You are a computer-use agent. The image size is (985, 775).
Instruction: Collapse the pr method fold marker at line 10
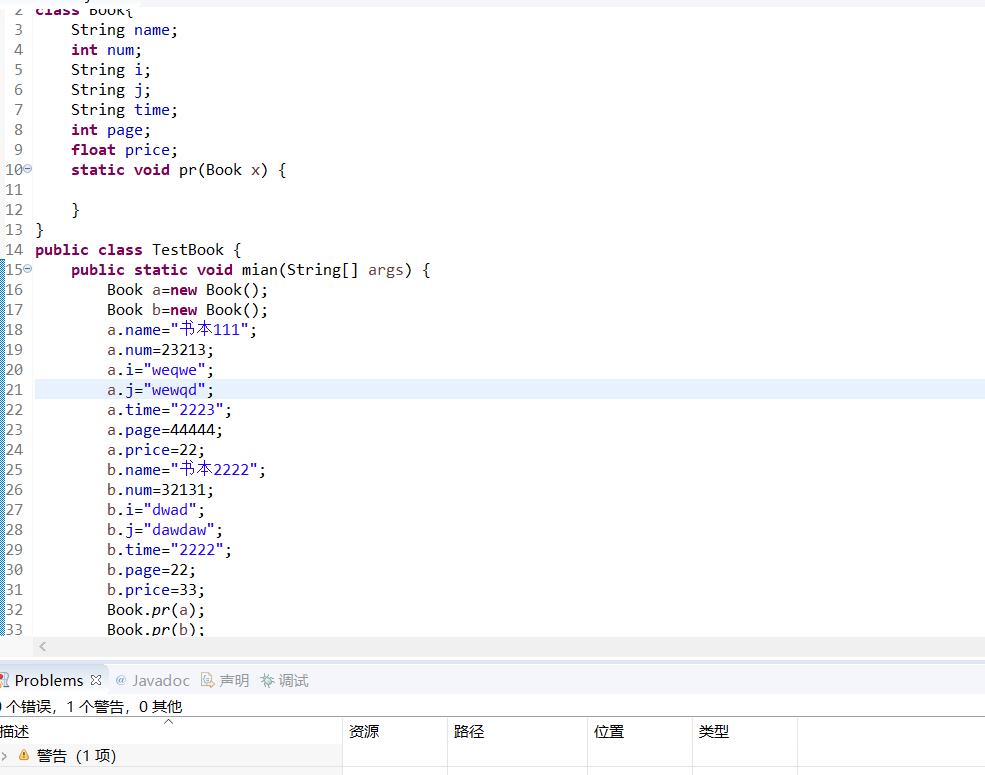click(x=28, y=168)
